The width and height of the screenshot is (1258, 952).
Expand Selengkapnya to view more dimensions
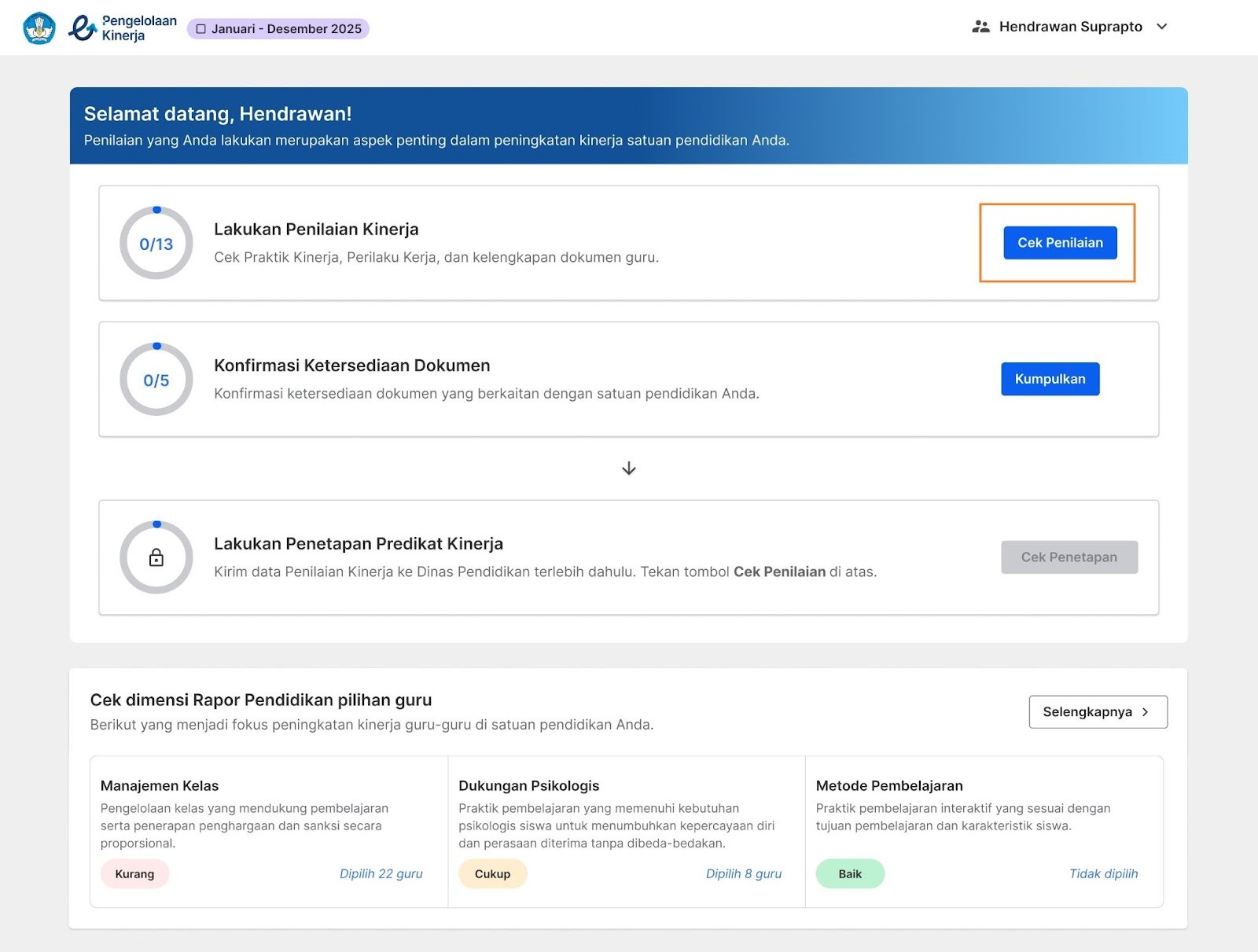point(1098,711)
